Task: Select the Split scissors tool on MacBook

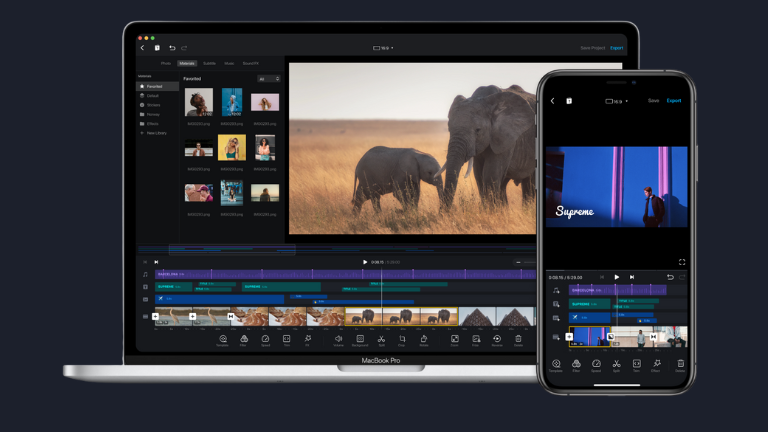Action: [381, 340]
